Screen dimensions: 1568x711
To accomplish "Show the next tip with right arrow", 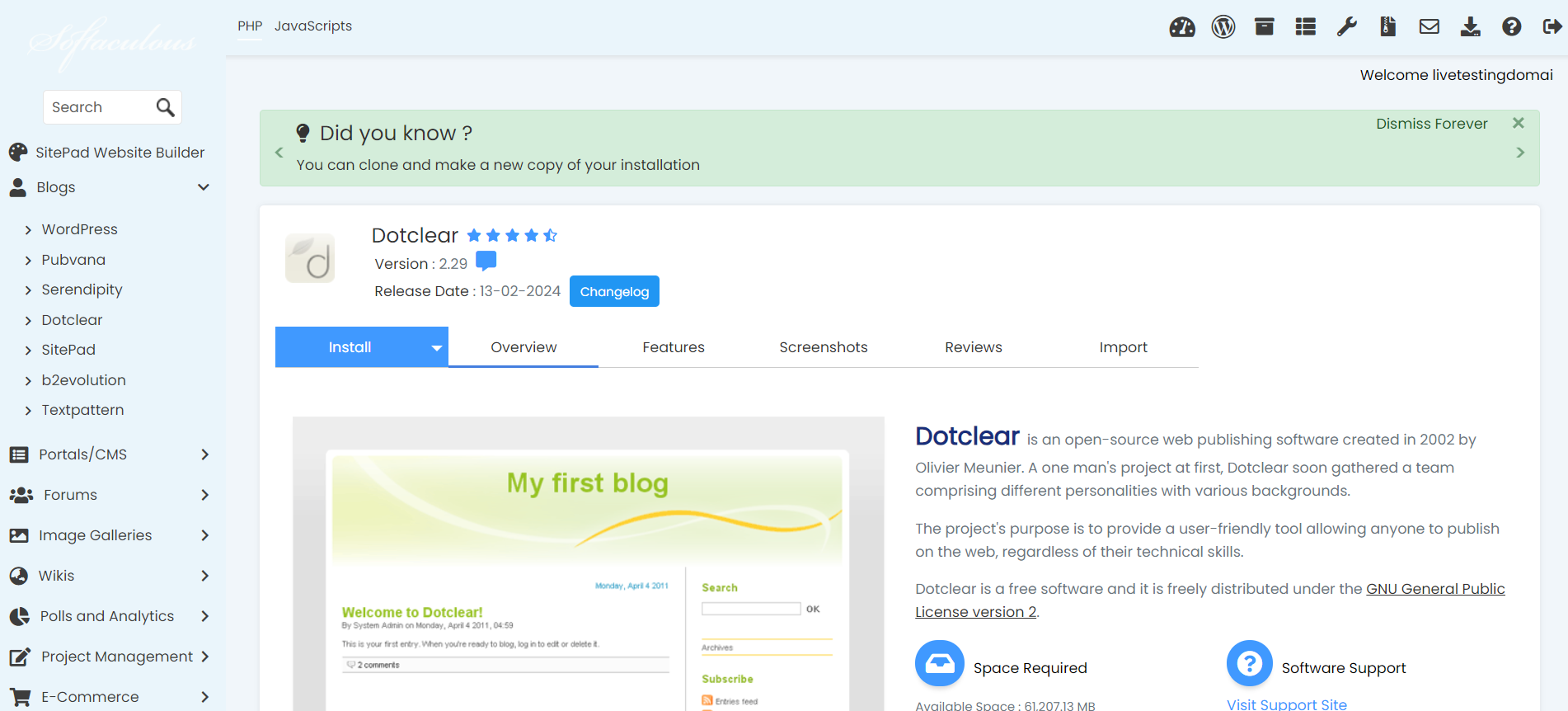I will point(1520,153).
